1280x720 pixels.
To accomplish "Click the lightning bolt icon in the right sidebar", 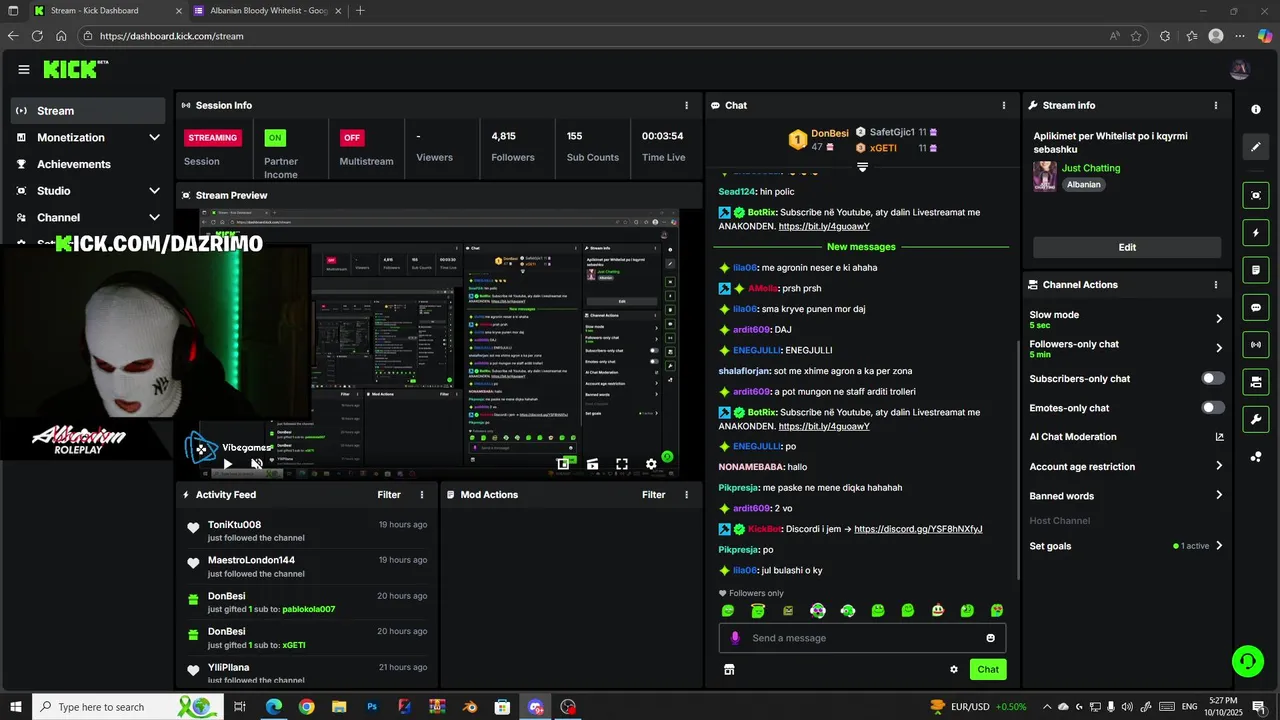I will 1256,233.
